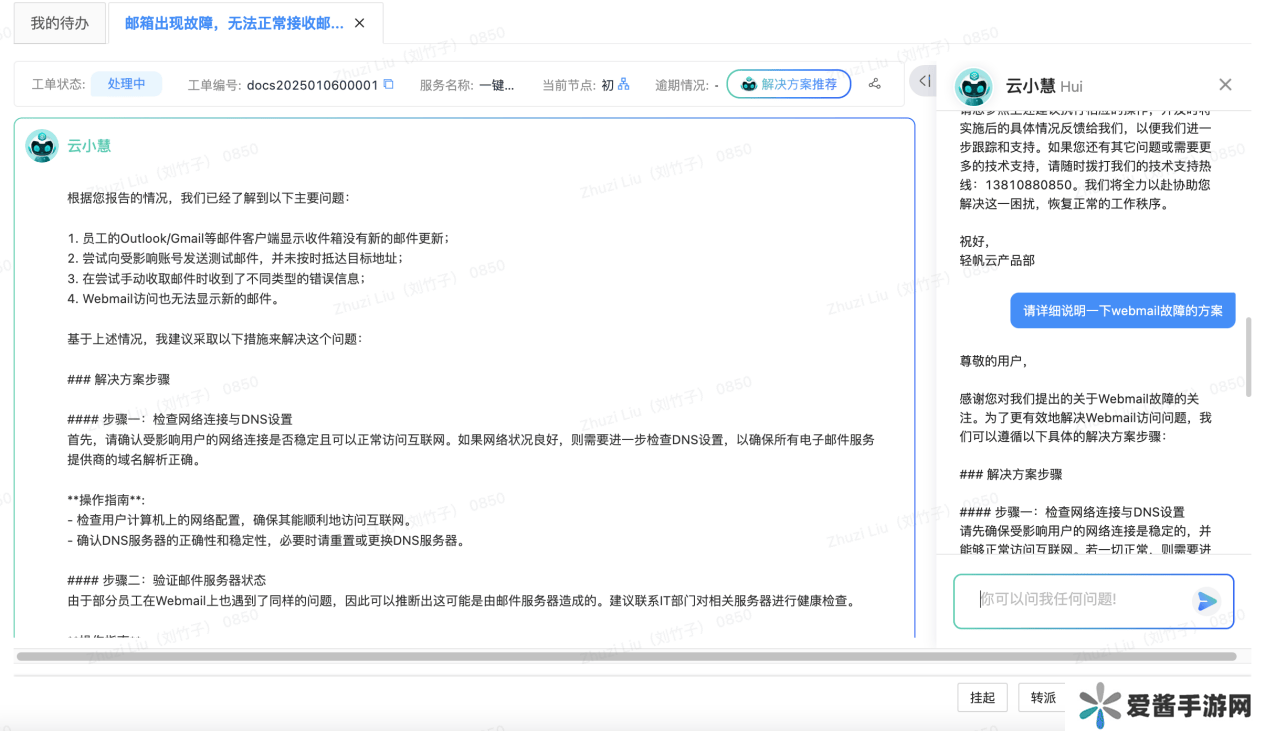Screen dimensions: 1265x731
Task: Click the current node flowchart icon
Action: click(624, 85)
